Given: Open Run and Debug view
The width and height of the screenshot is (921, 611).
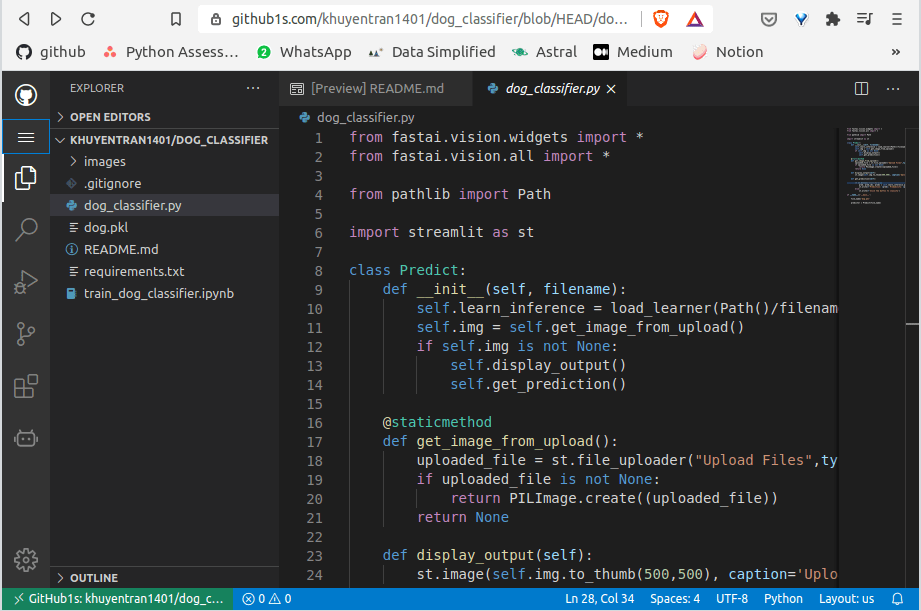Looking at the screenshot, I should [26, 283].
